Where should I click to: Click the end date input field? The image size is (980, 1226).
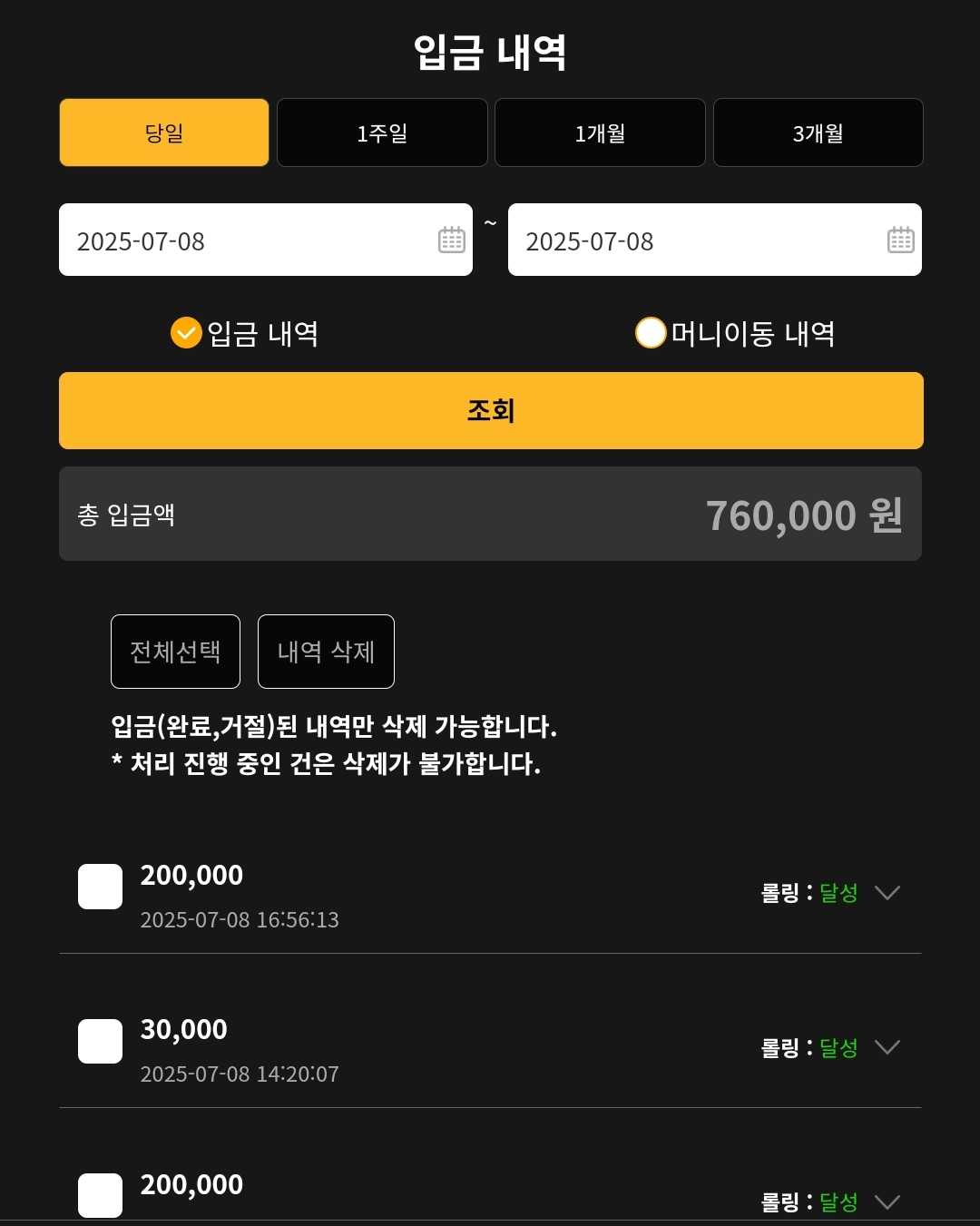pyautogui.click(x=715, y=240)
